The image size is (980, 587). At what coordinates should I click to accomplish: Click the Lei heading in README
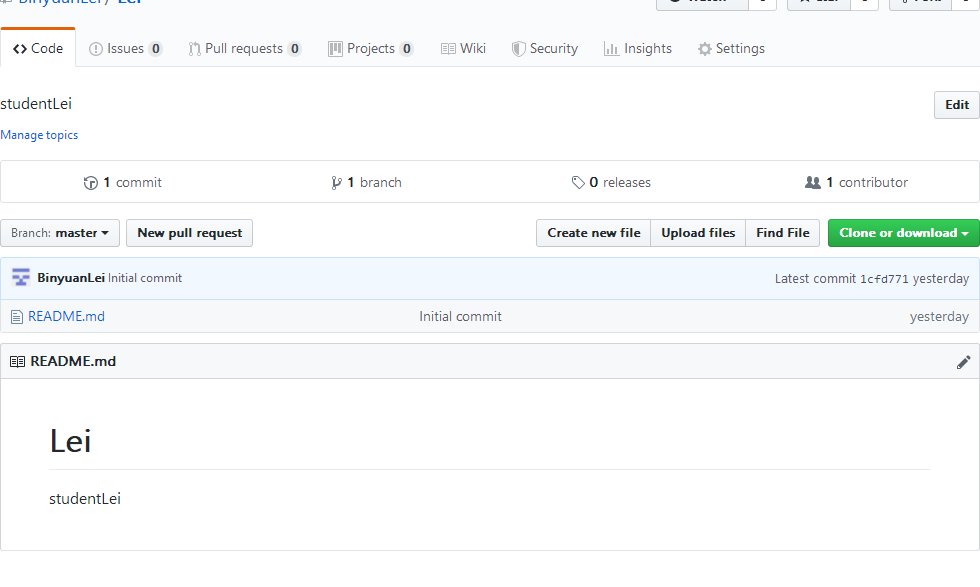pos(71,441)
